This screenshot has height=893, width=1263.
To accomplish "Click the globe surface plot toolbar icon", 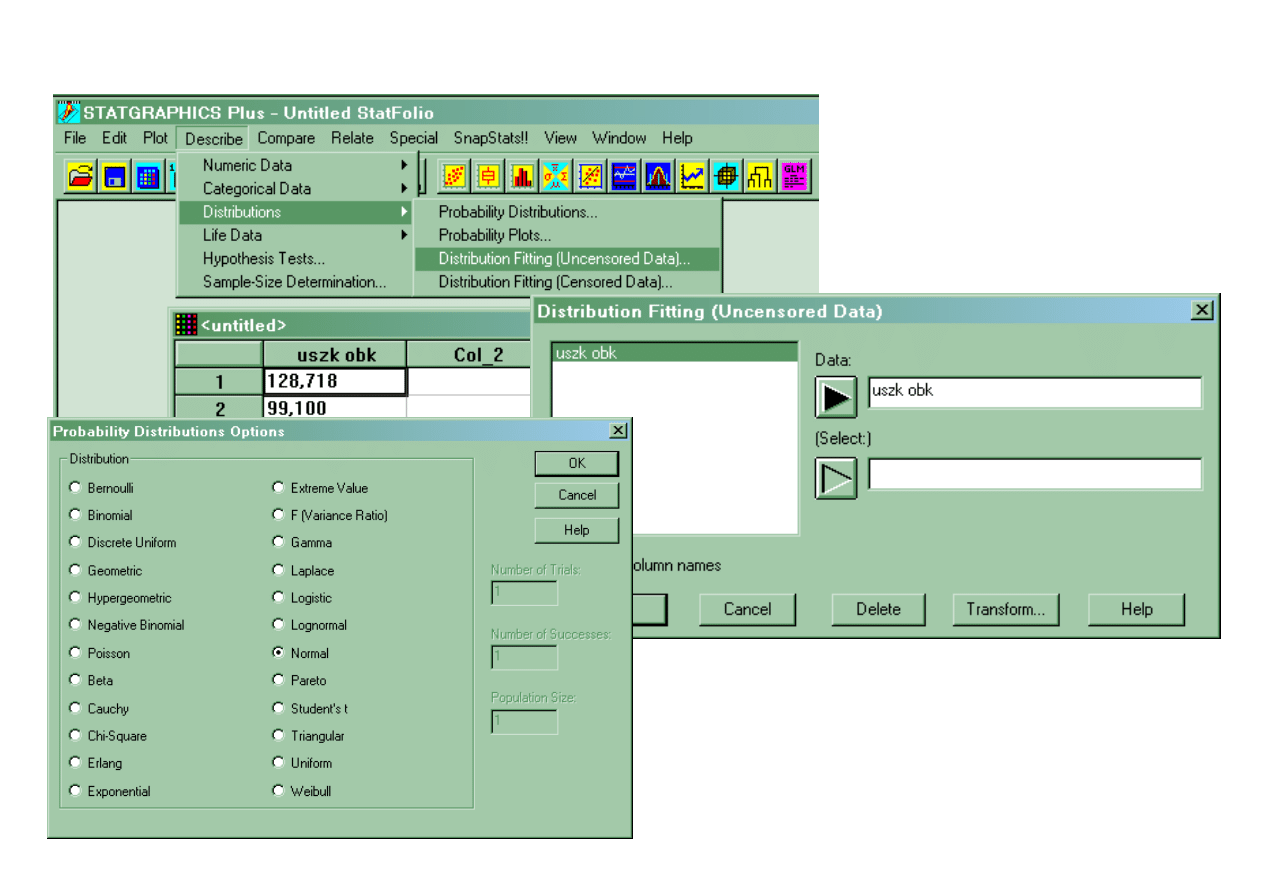I will [x=727, y=176].
